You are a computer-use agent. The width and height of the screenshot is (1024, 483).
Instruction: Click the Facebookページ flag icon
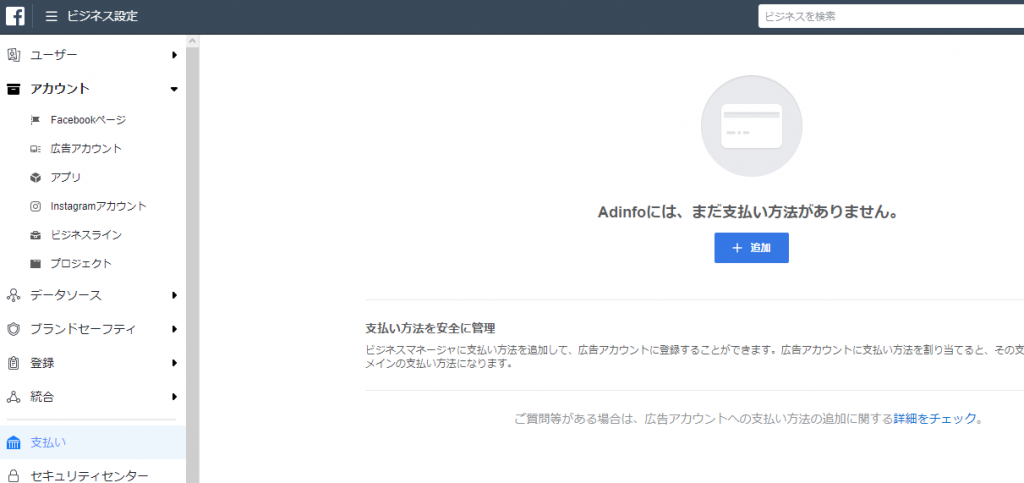point(36,120)
